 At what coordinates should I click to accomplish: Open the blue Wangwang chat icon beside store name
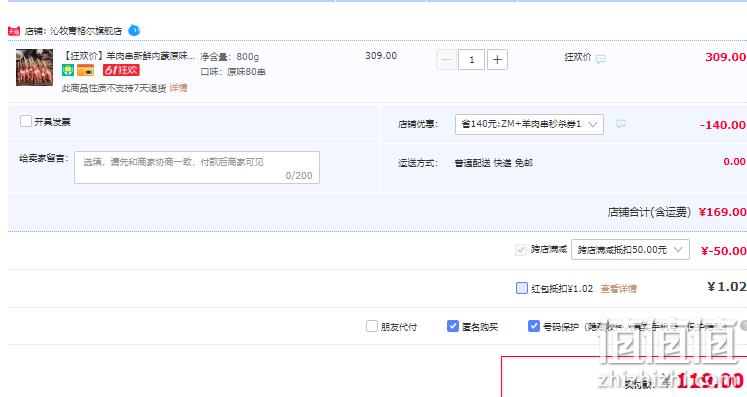(134, 30)
